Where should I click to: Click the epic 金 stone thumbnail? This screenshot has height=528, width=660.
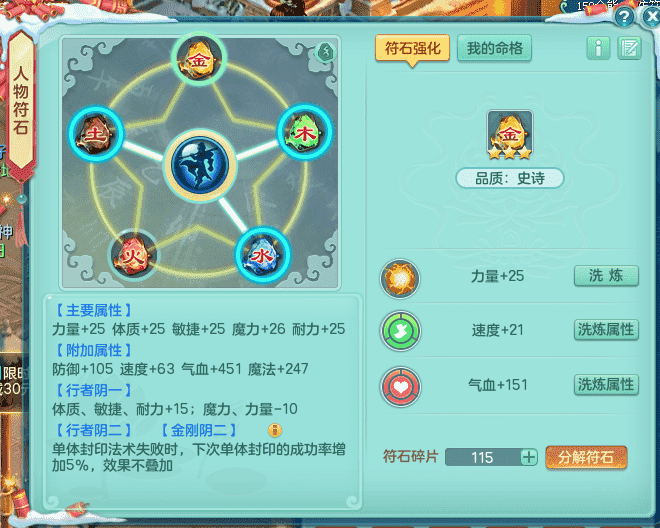pos(510,135)
